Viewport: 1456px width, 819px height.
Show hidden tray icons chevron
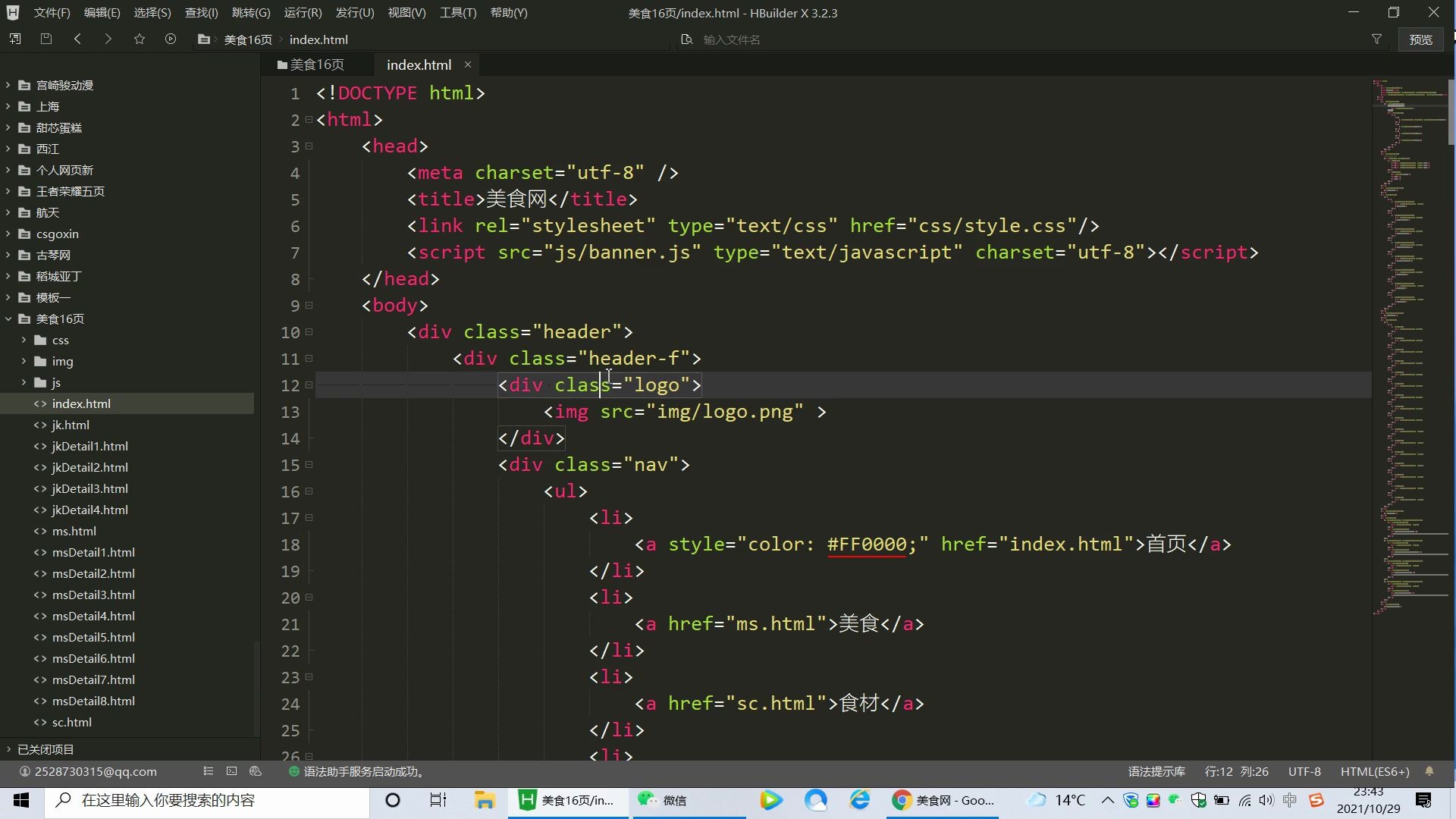[x=1108, y=800]
